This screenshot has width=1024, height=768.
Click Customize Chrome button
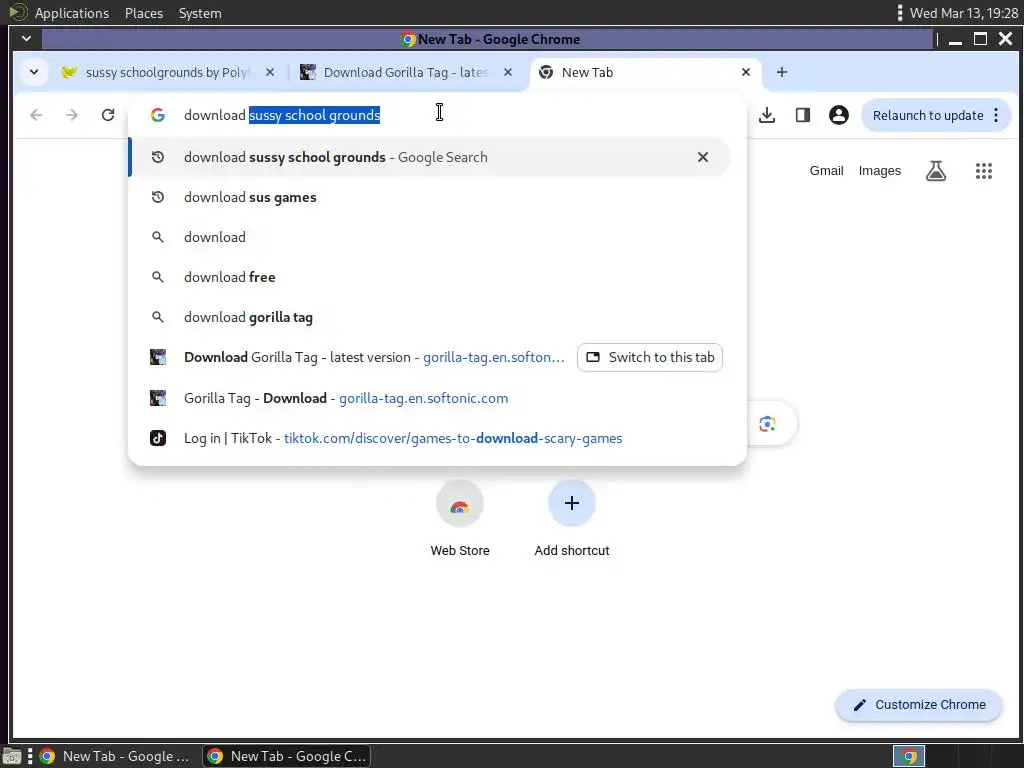919,705
